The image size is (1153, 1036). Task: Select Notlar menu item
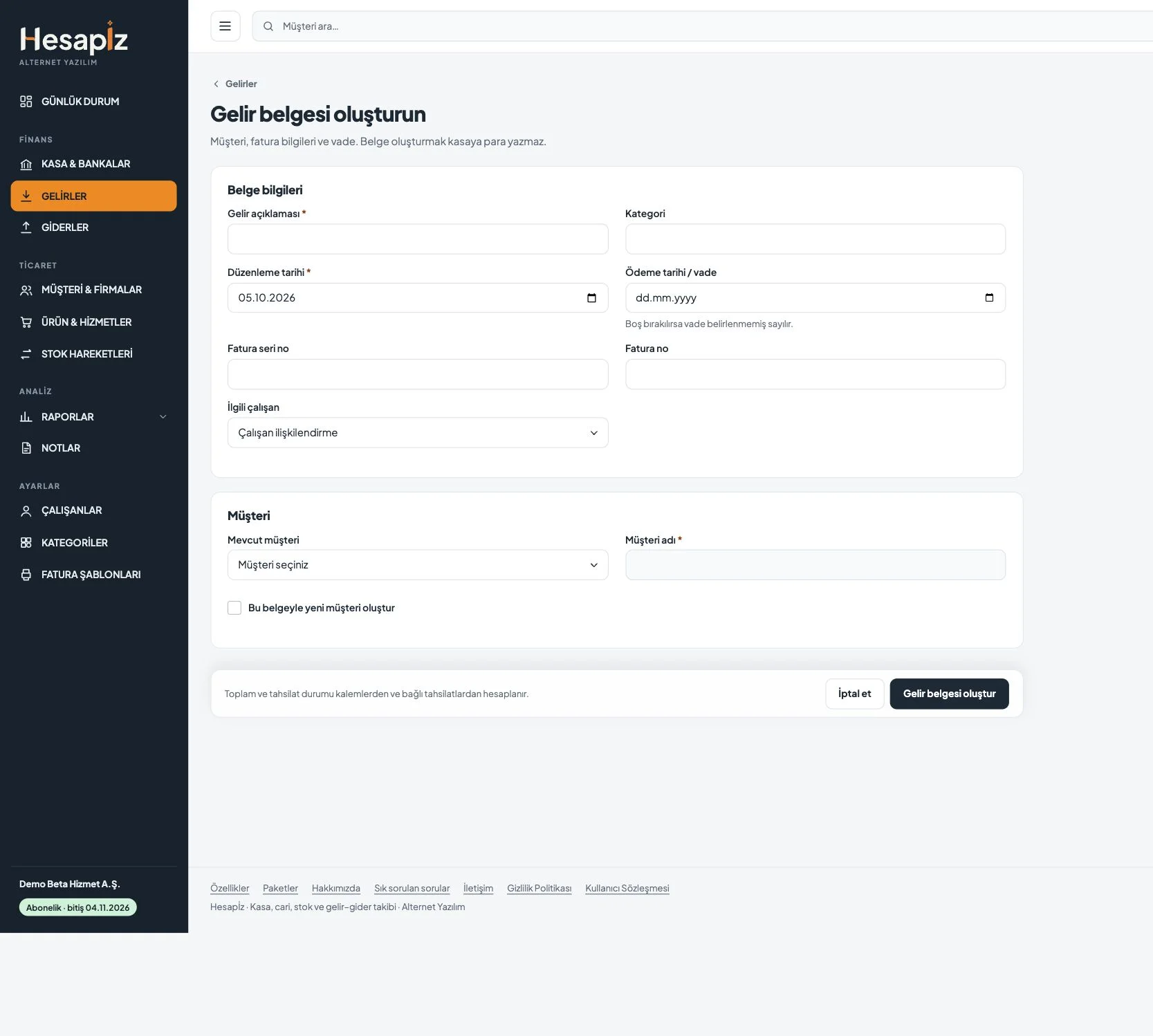click(94, 448)
